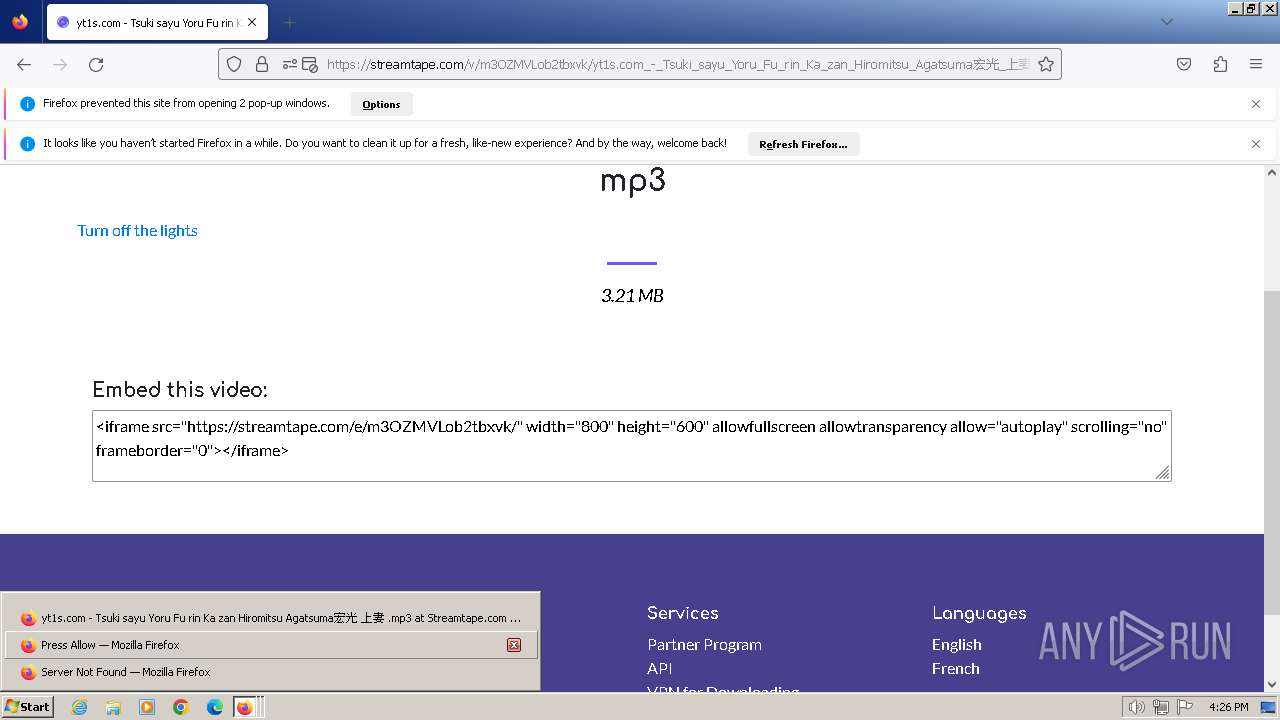The image size is (1280, 720).
Task: Go back to the previous page
Action: [24, 64]
